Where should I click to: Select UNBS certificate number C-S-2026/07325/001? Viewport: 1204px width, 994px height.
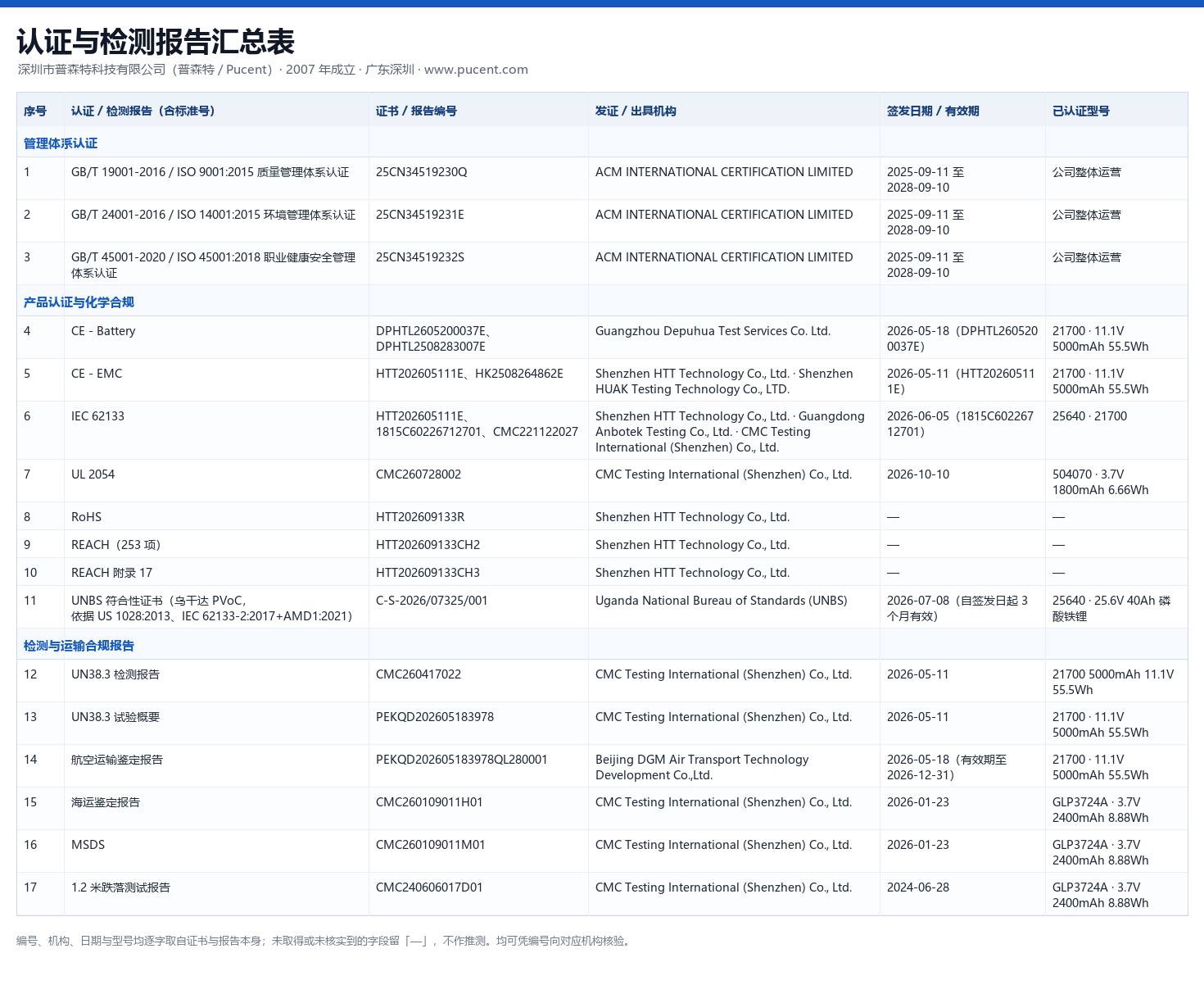(432, 601)
